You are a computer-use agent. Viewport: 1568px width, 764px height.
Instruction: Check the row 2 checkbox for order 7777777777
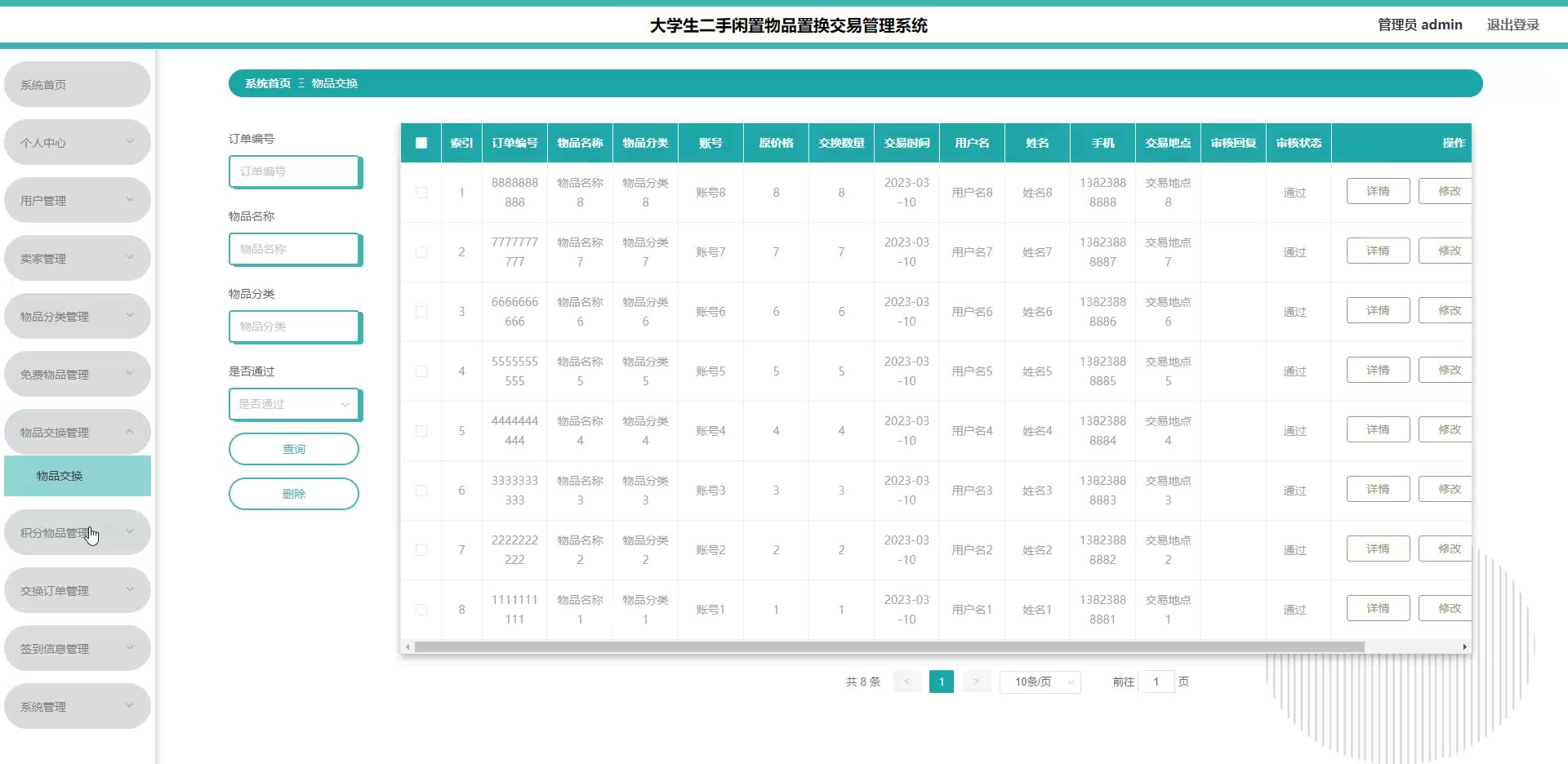pyautogui.click(x=421, y=252)
